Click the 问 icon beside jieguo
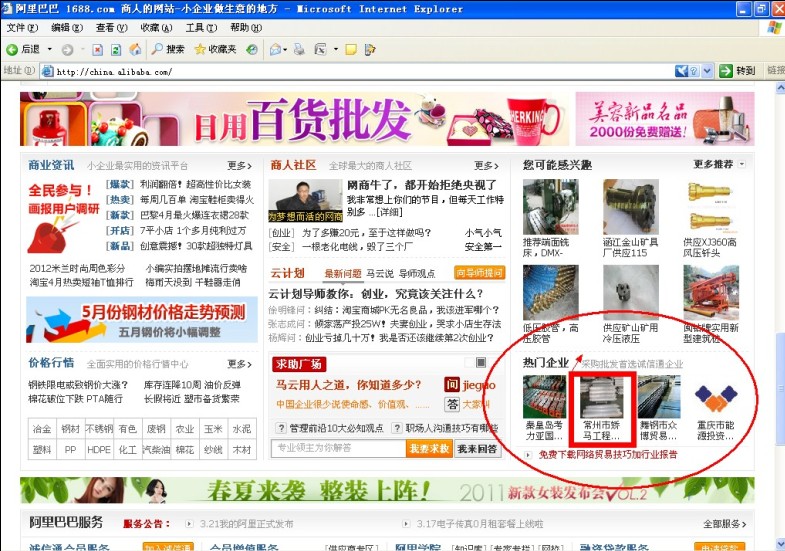Viewport: 785px width, 551px height. coord(452,384)
